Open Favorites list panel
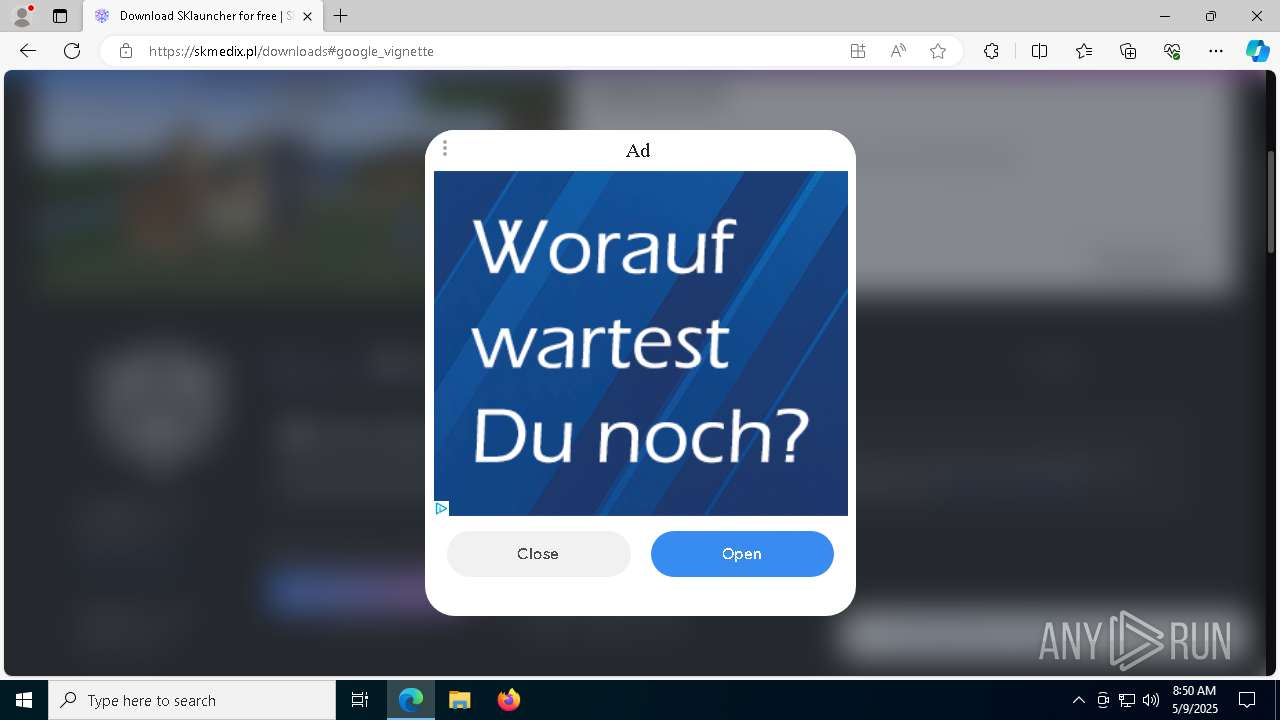 (x=1084, y=51)
